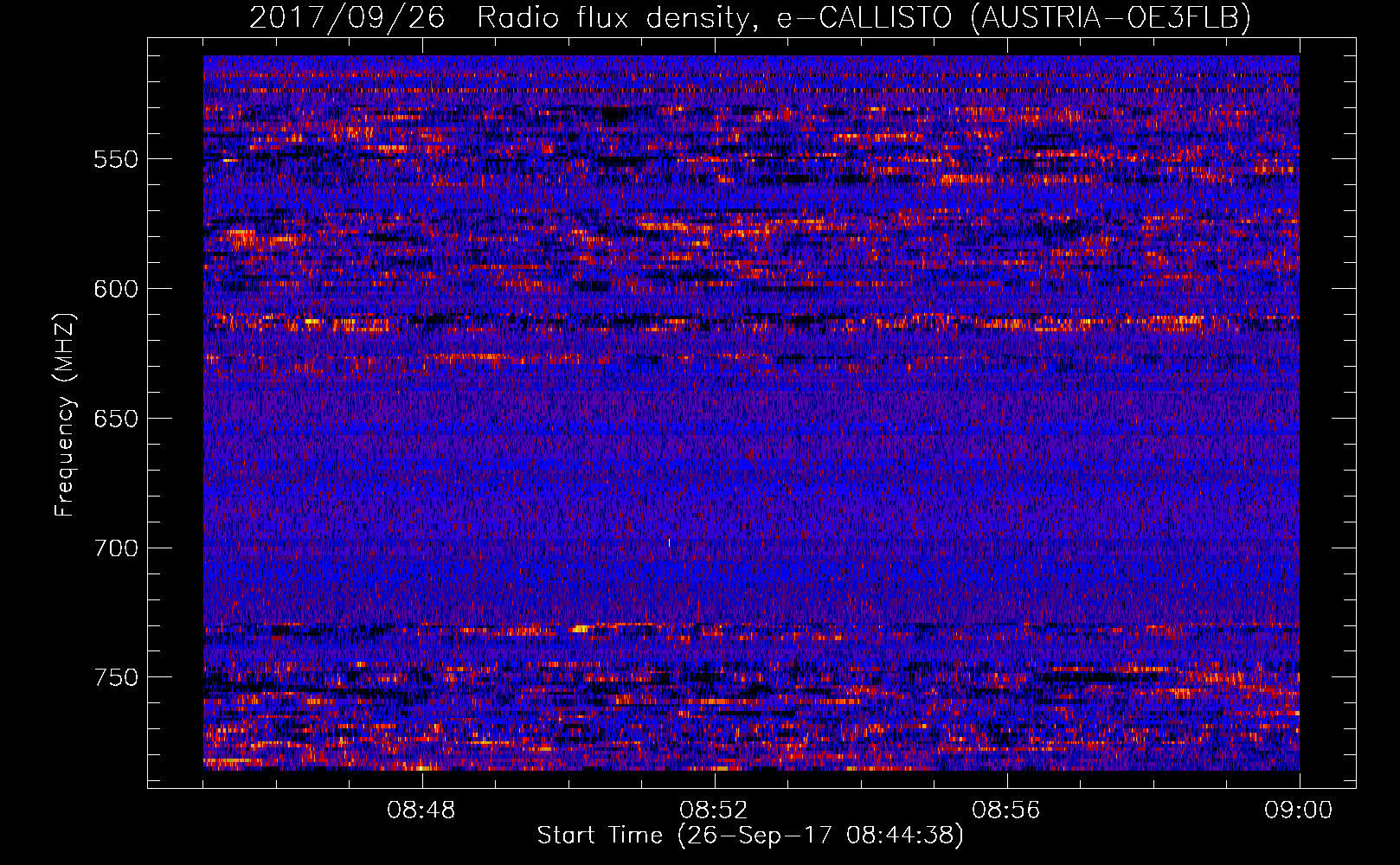Viewport: 1400px width, 865px height.
Task: Click the 08:52 time axis label
Action: [x=714, y=811]
